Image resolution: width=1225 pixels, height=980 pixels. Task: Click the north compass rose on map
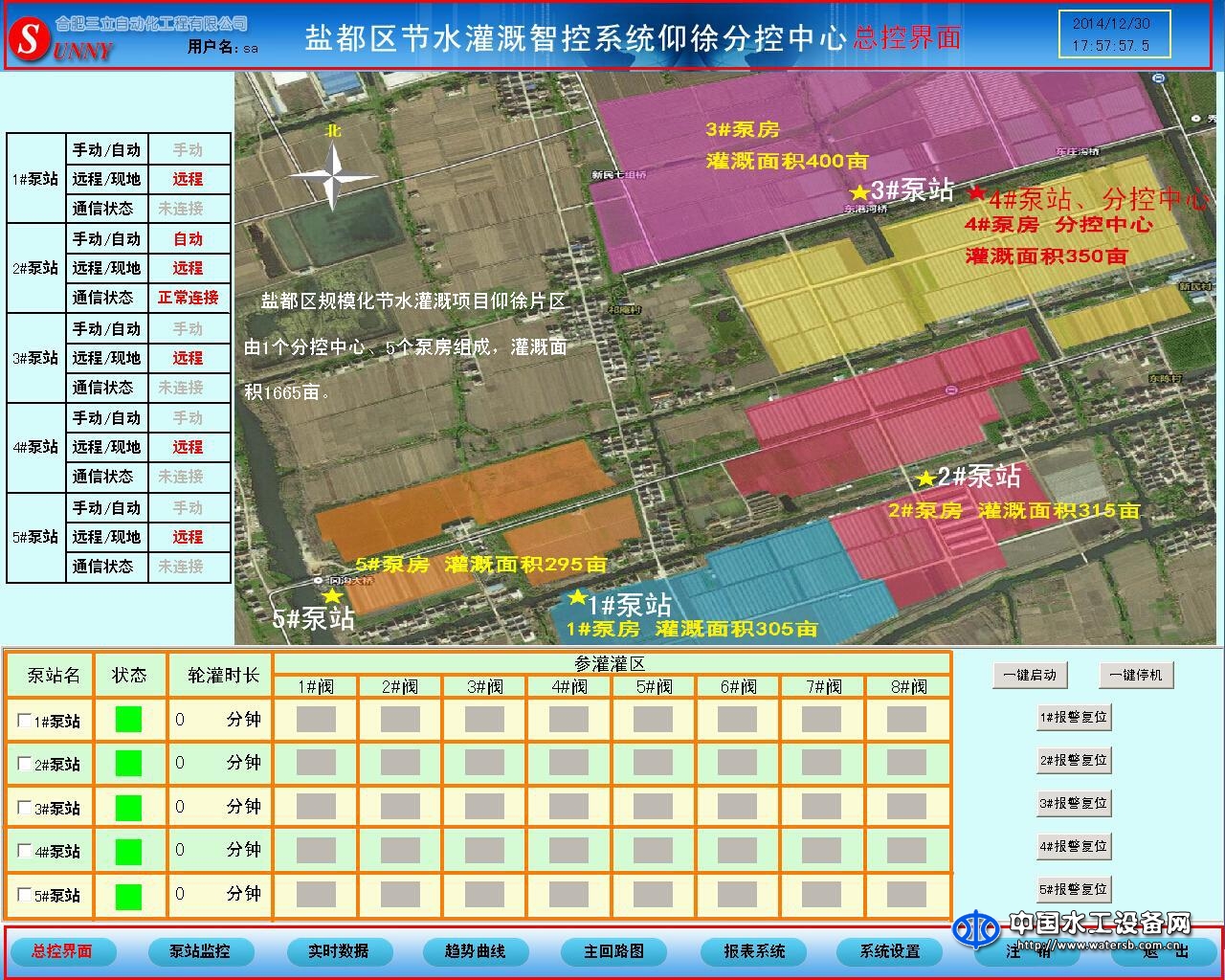333,177
